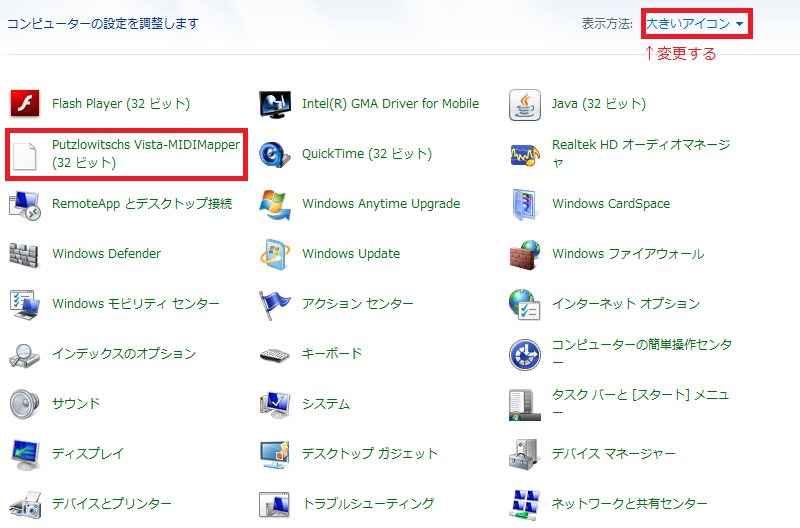Viewport: 800px width, 528px height.
Task: Open the Windows Update icon
Action: click(x=275, y=254)
